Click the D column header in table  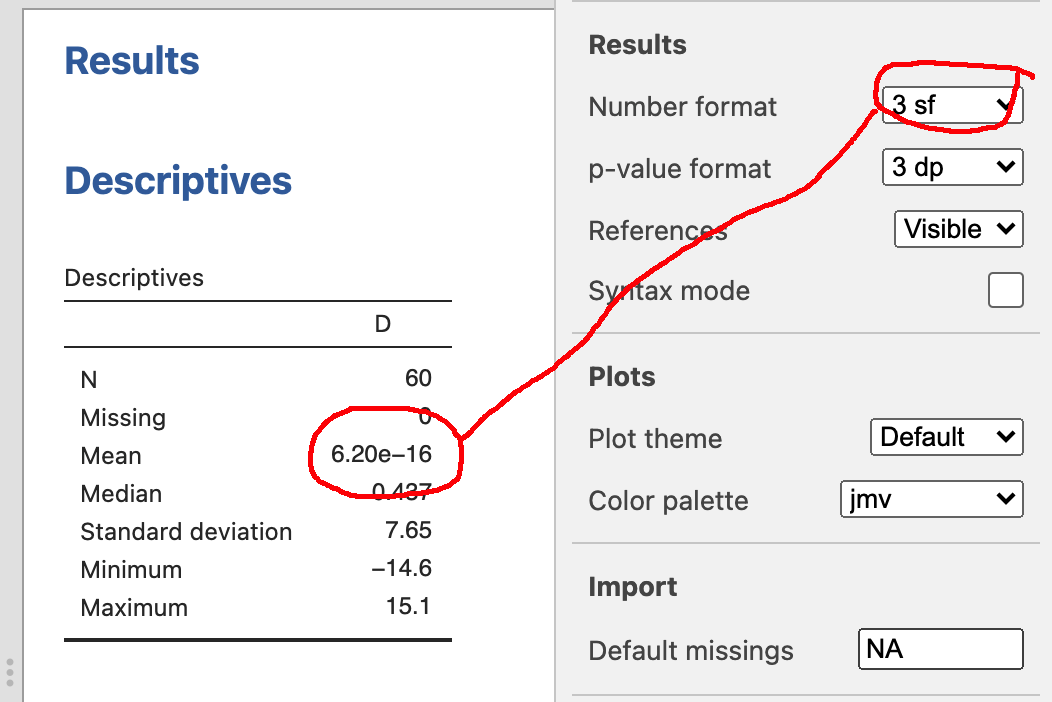382,324
